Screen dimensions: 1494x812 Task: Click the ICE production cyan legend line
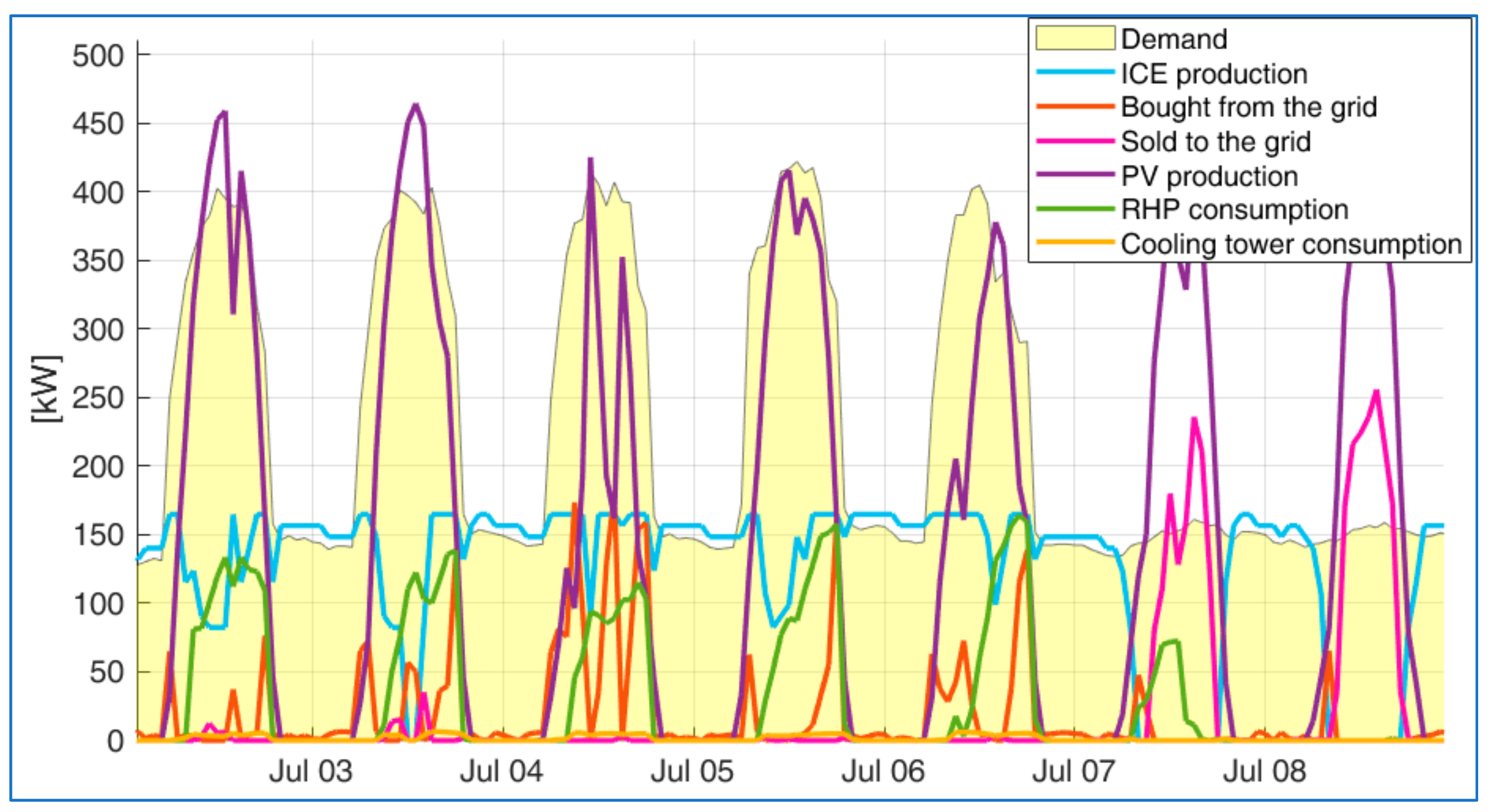coord(1075,72)
